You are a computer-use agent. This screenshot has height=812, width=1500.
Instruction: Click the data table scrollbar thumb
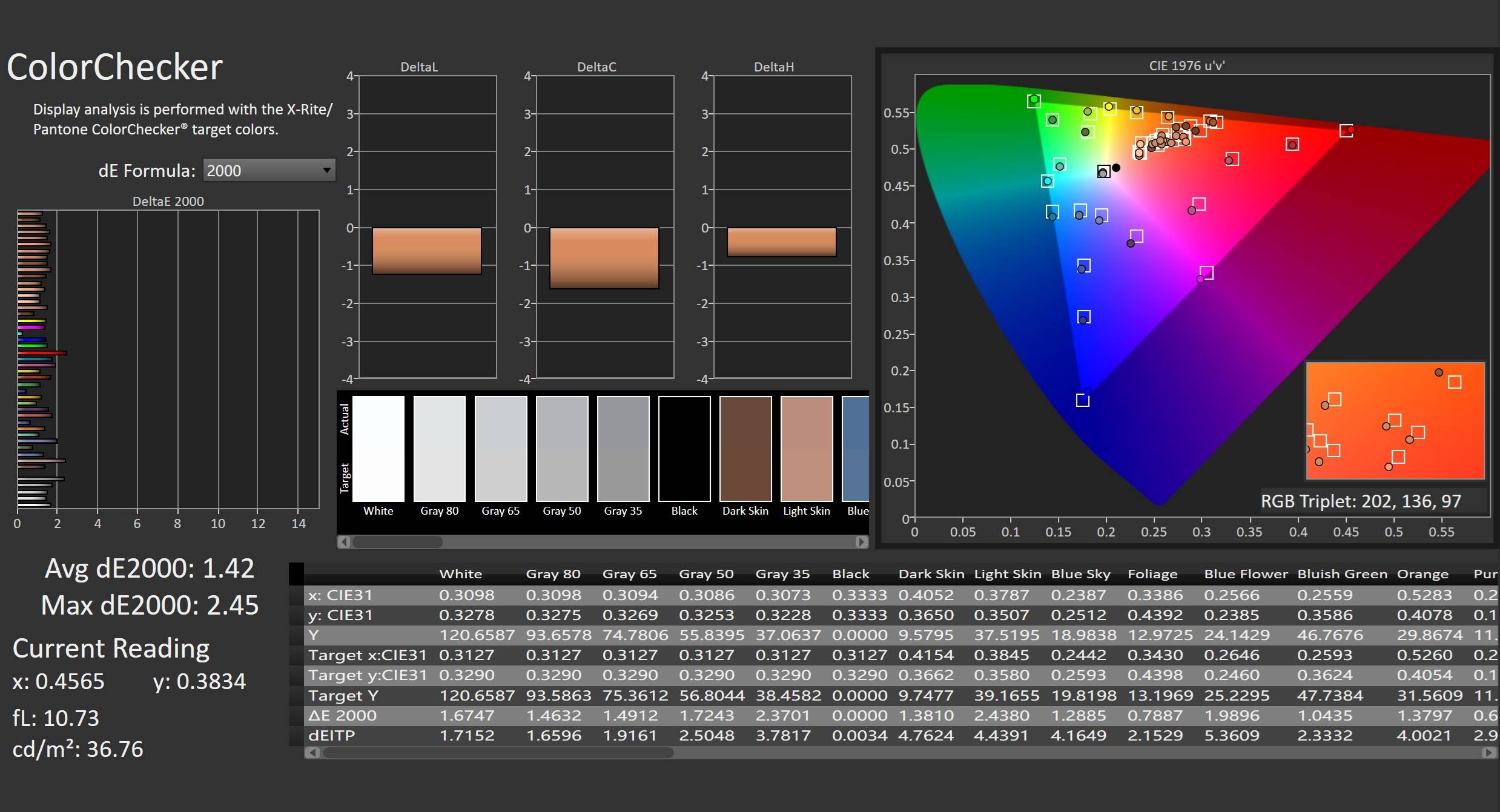pyautogui.click(x=498, y=753)
